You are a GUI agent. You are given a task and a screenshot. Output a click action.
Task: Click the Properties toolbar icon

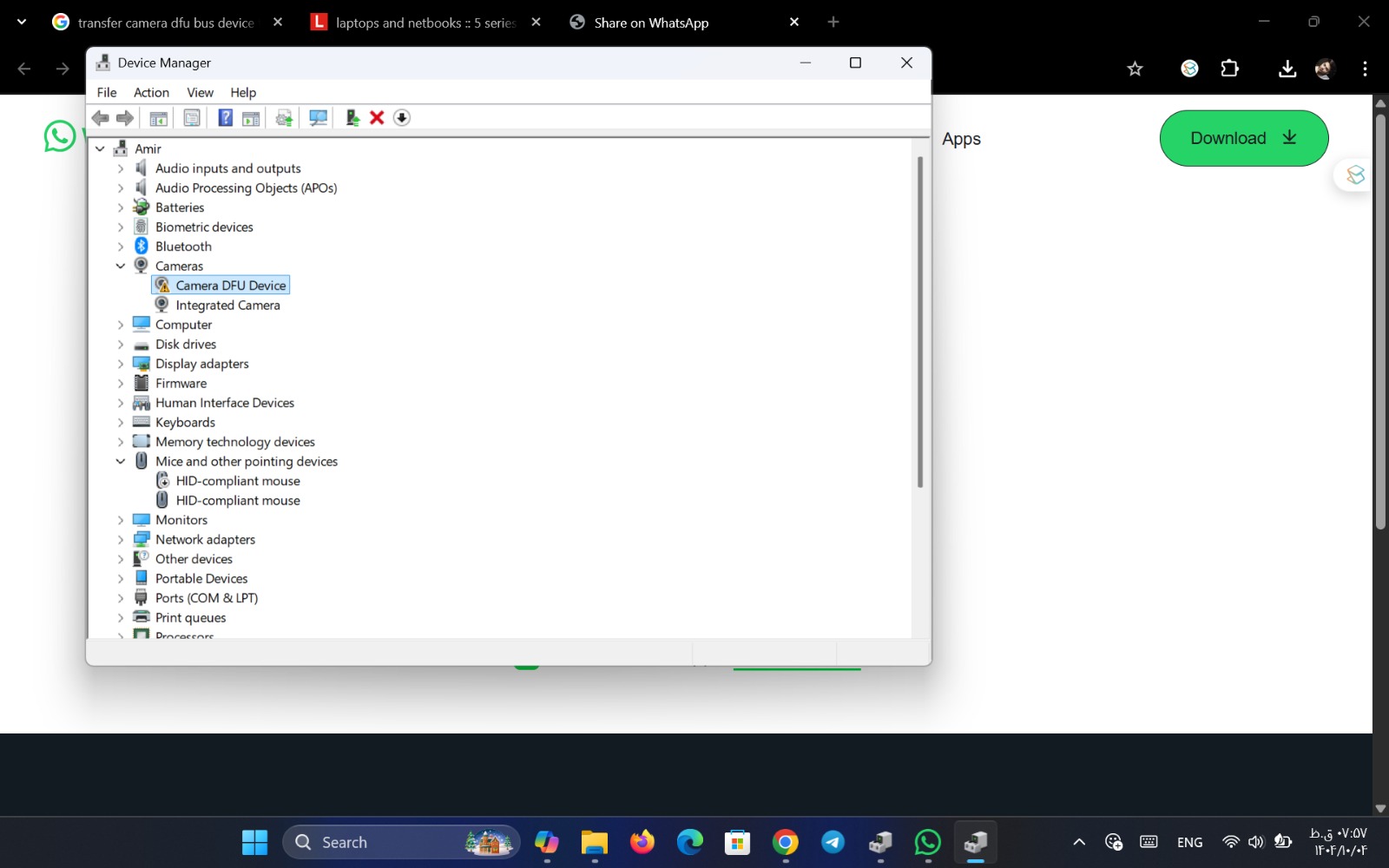tap(192, 117)
